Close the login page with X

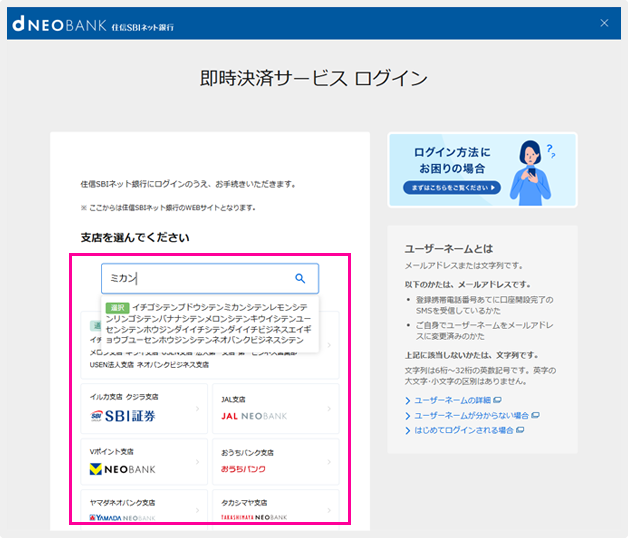coord(603,23)
